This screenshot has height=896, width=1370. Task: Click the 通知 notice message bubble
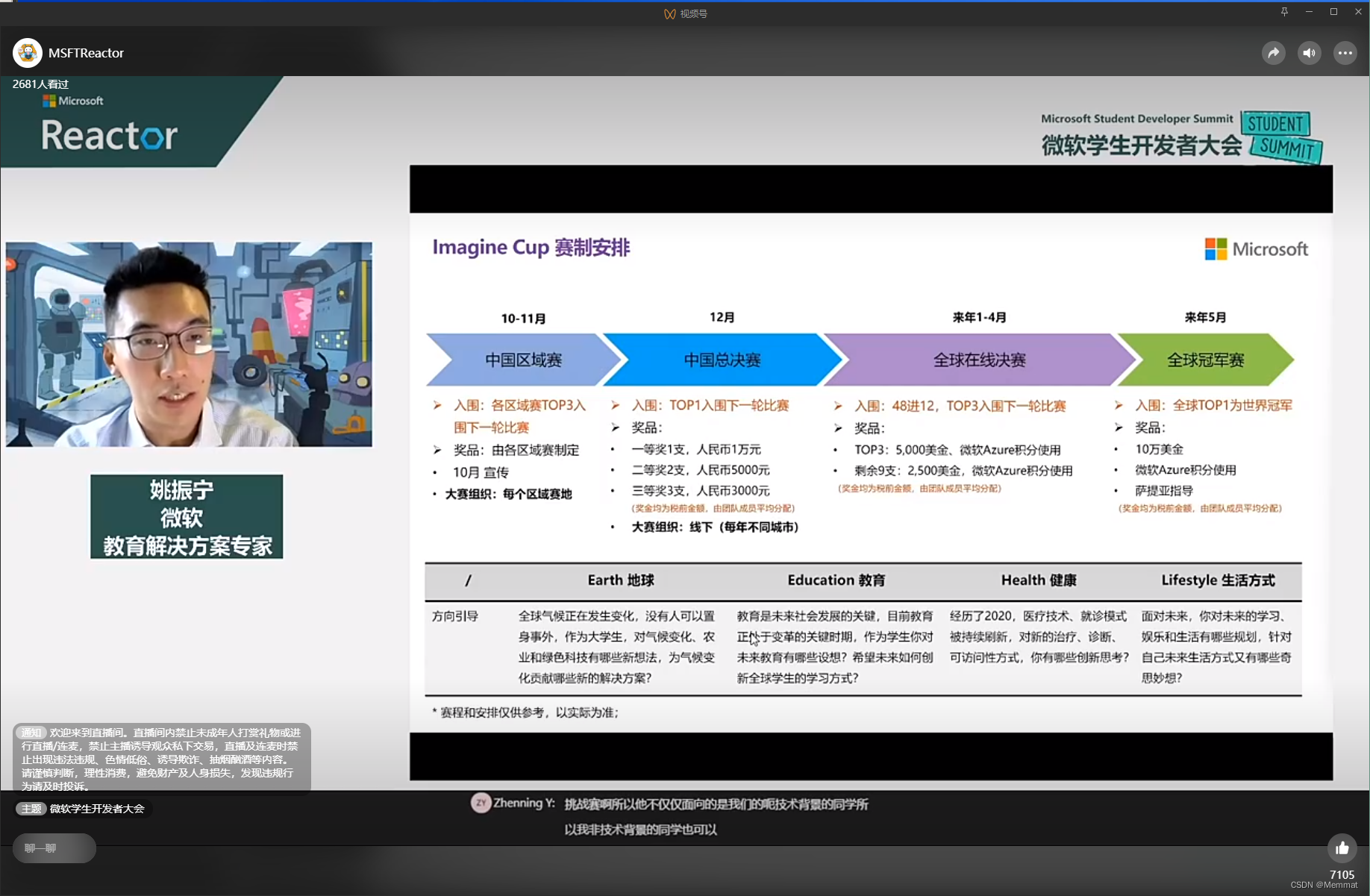point(161,759)
